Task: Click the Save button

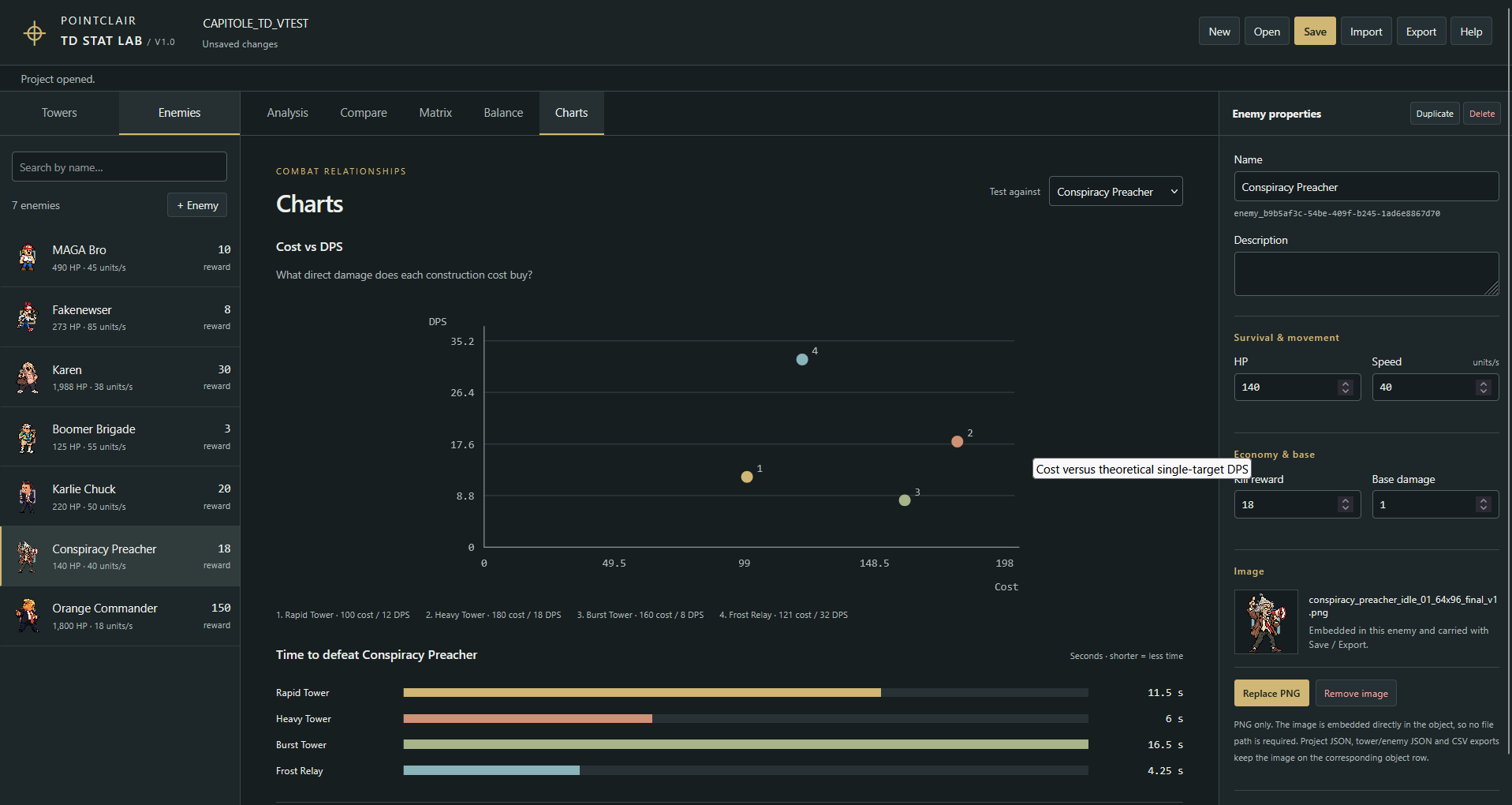Action: [x=1315, y=32]
